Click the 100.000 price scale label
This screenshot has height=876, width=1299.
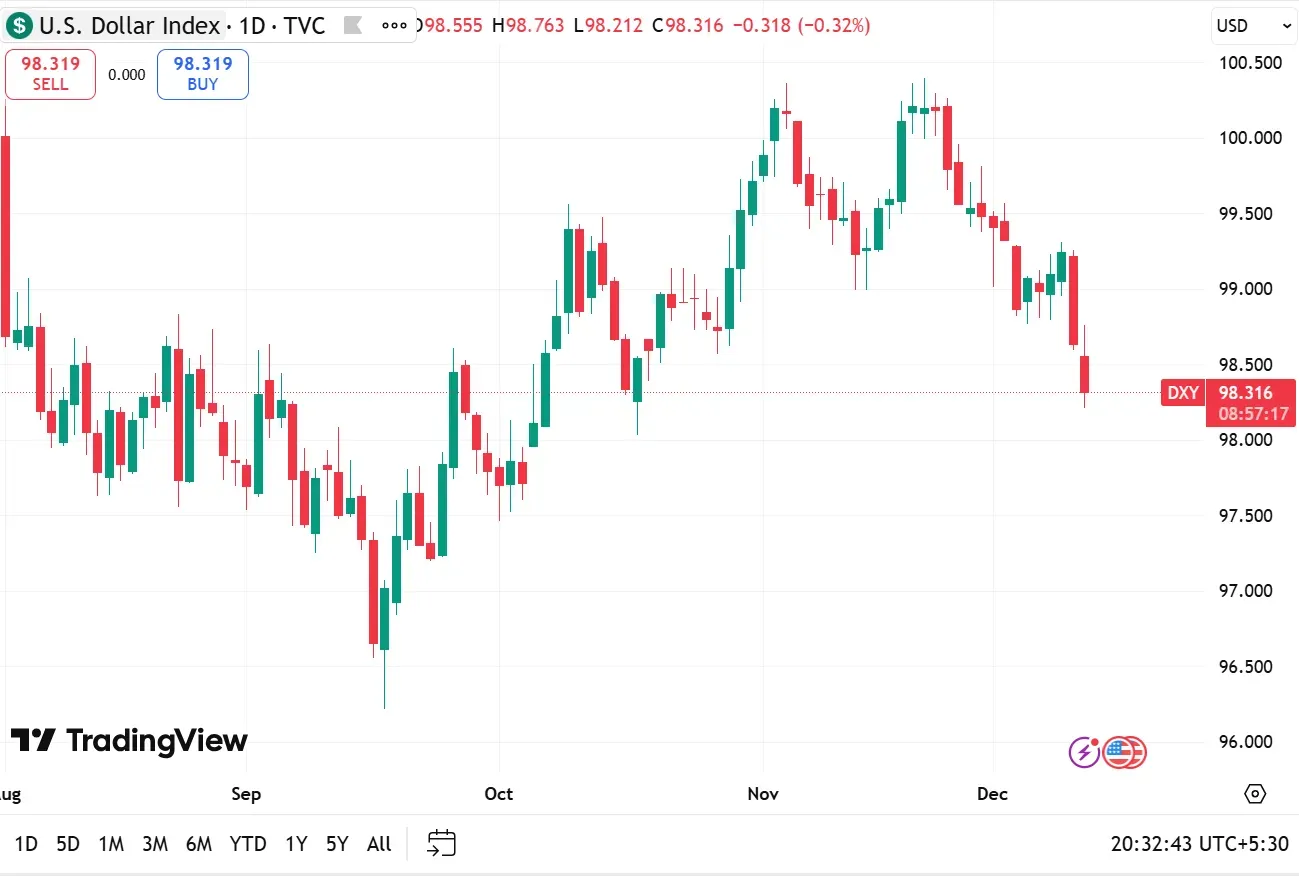pyautogui.click(x=1250, y=138)
